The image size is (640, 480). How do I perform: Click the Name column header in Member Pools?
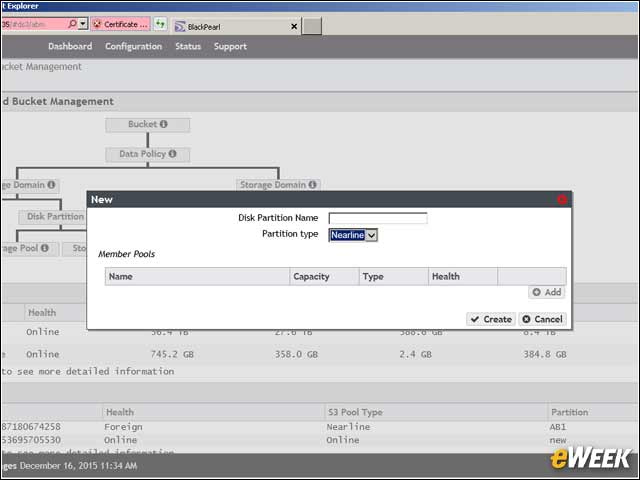tap(197, 277)
